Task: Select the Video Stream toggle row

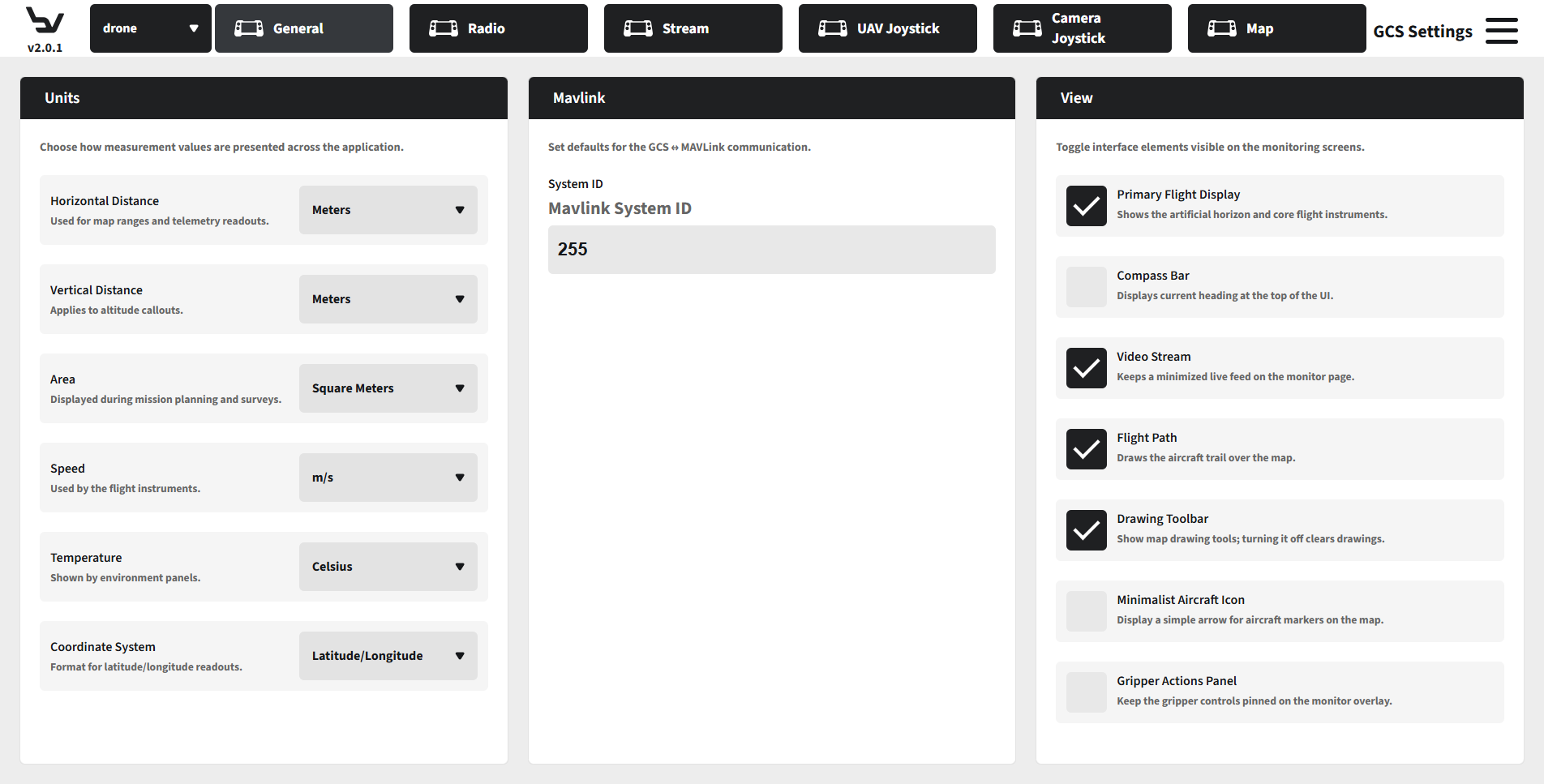Action: click(1280, 367)
